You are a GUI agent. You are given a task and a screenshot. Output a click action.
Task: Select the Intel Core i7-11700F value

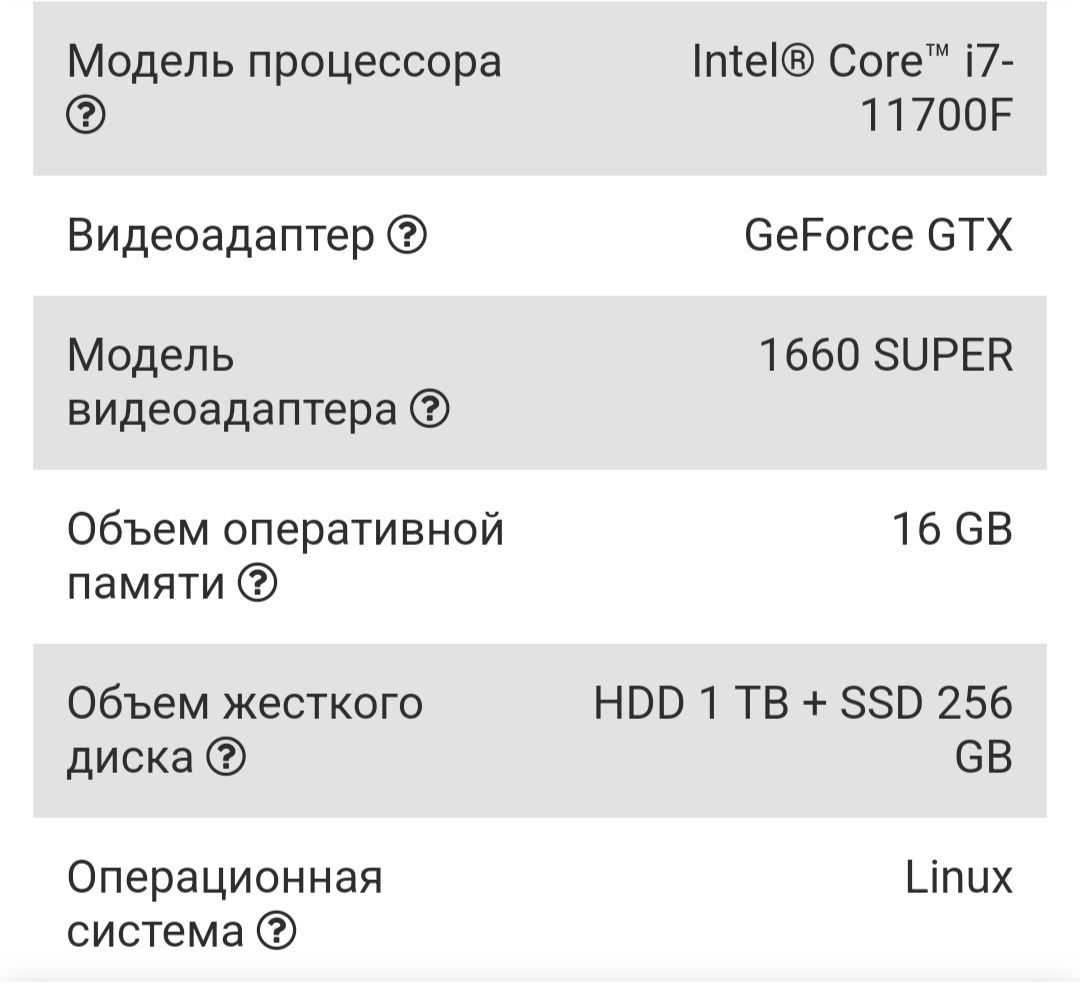pos(852,87)
